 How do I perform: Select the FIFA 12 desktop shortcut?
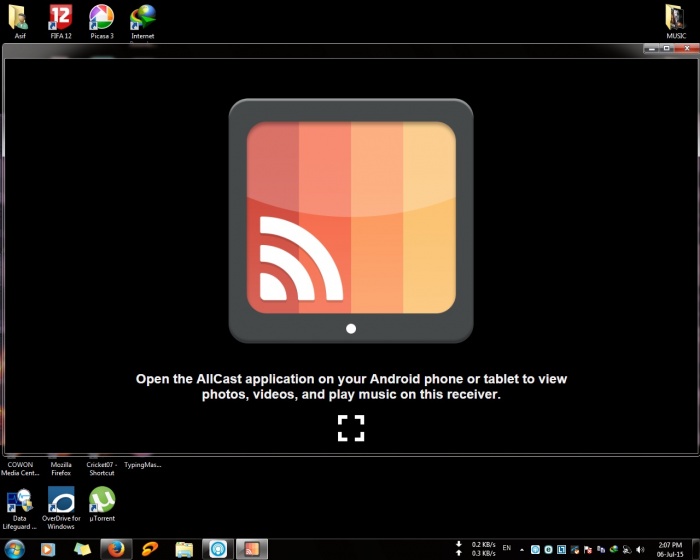(61, 21)
